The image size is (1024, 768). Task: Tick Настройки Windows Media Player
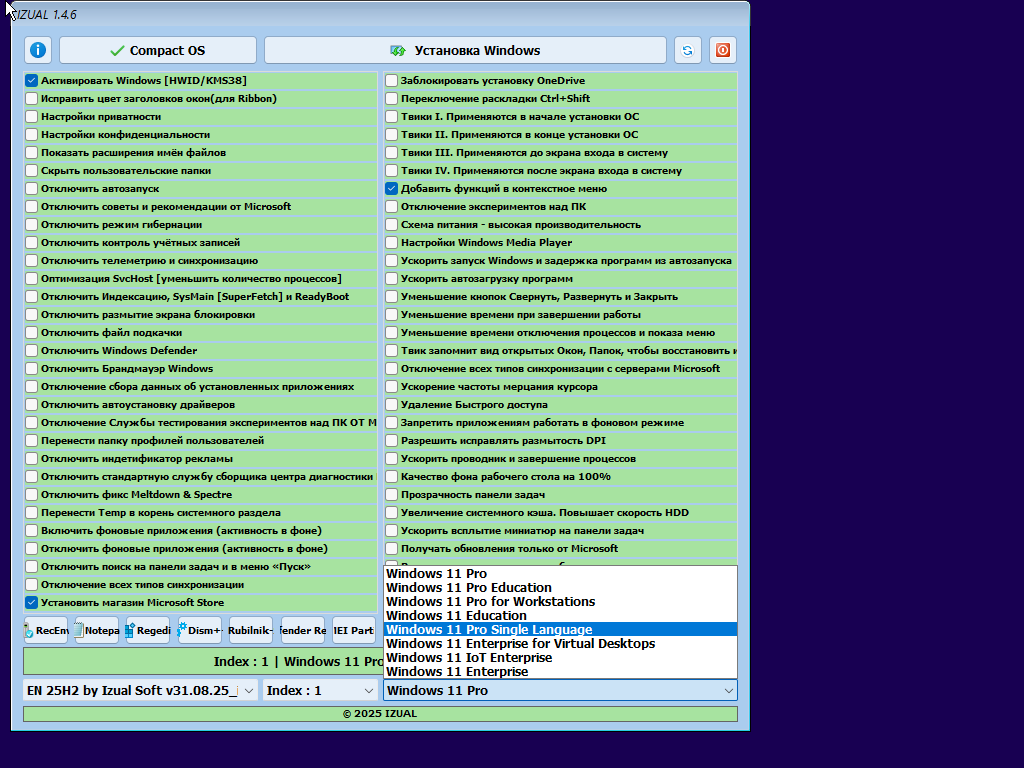[x=391, y=242]
